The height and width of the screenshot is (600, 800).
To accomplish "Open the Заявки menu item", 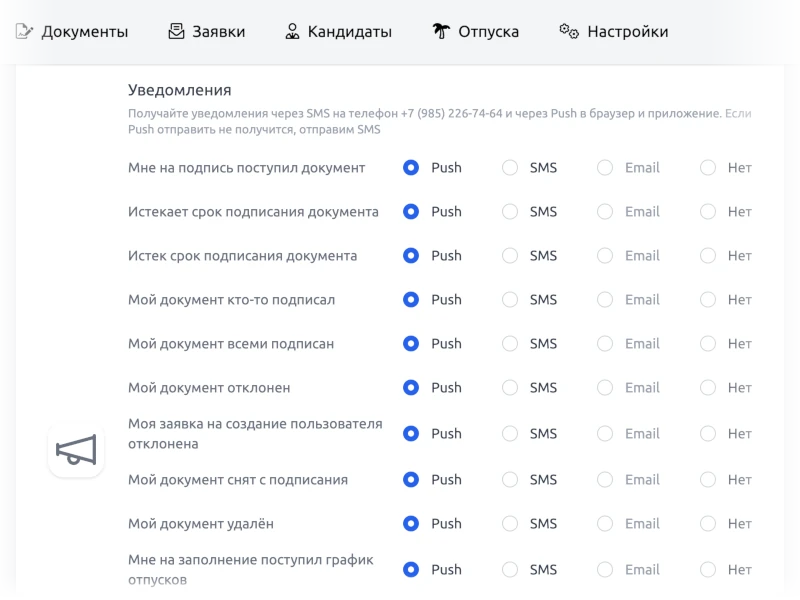I will click(x=220, y=31).
